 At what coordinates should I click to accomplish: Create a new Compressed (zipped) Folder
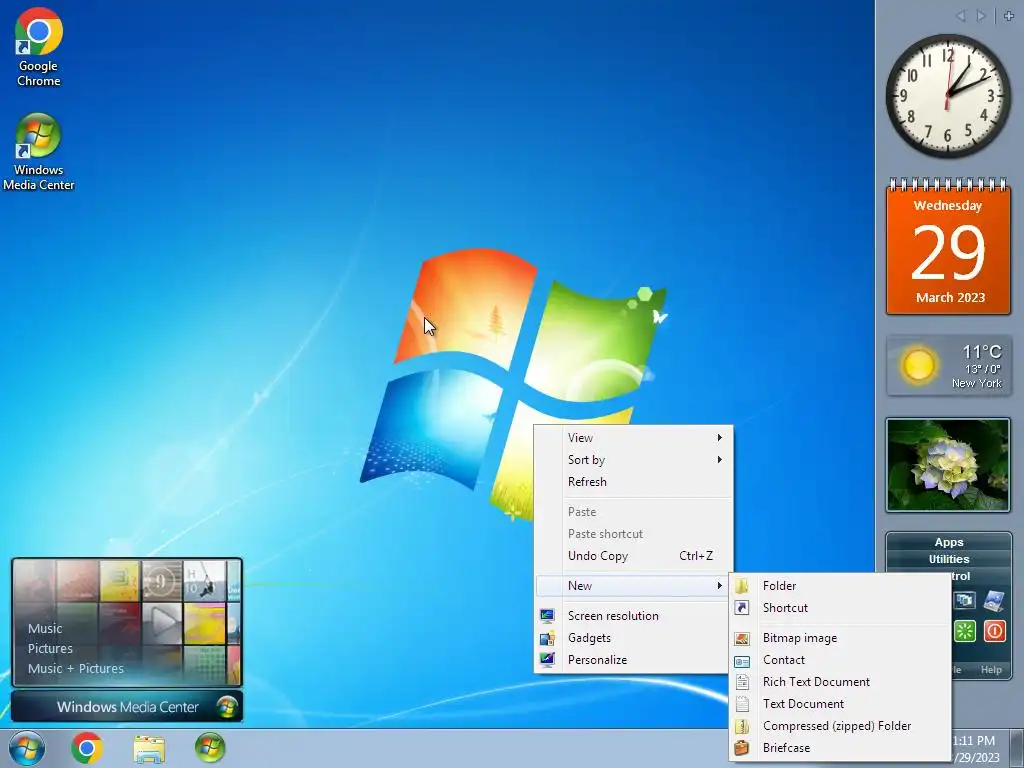pos(839,726)
